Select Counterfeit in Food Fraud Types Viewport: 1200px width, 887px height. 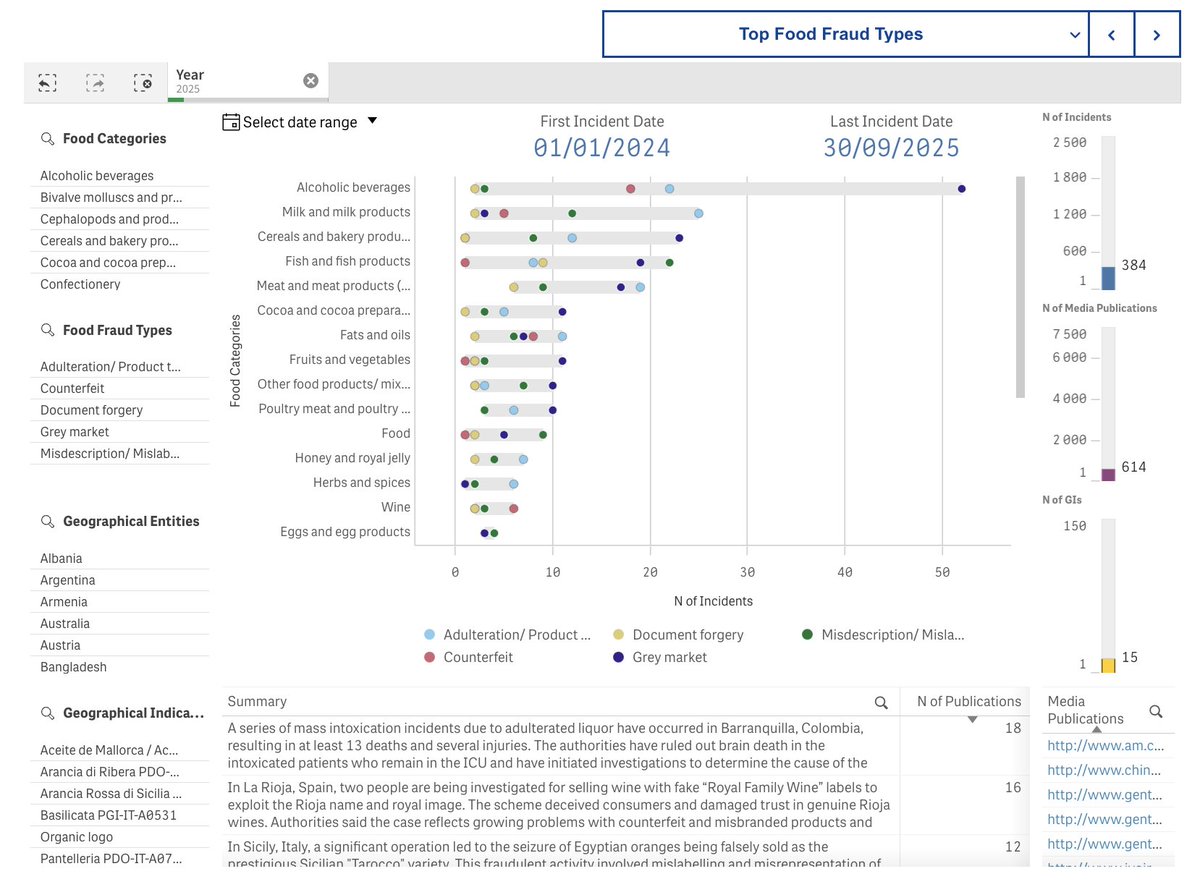click(71, 387)
